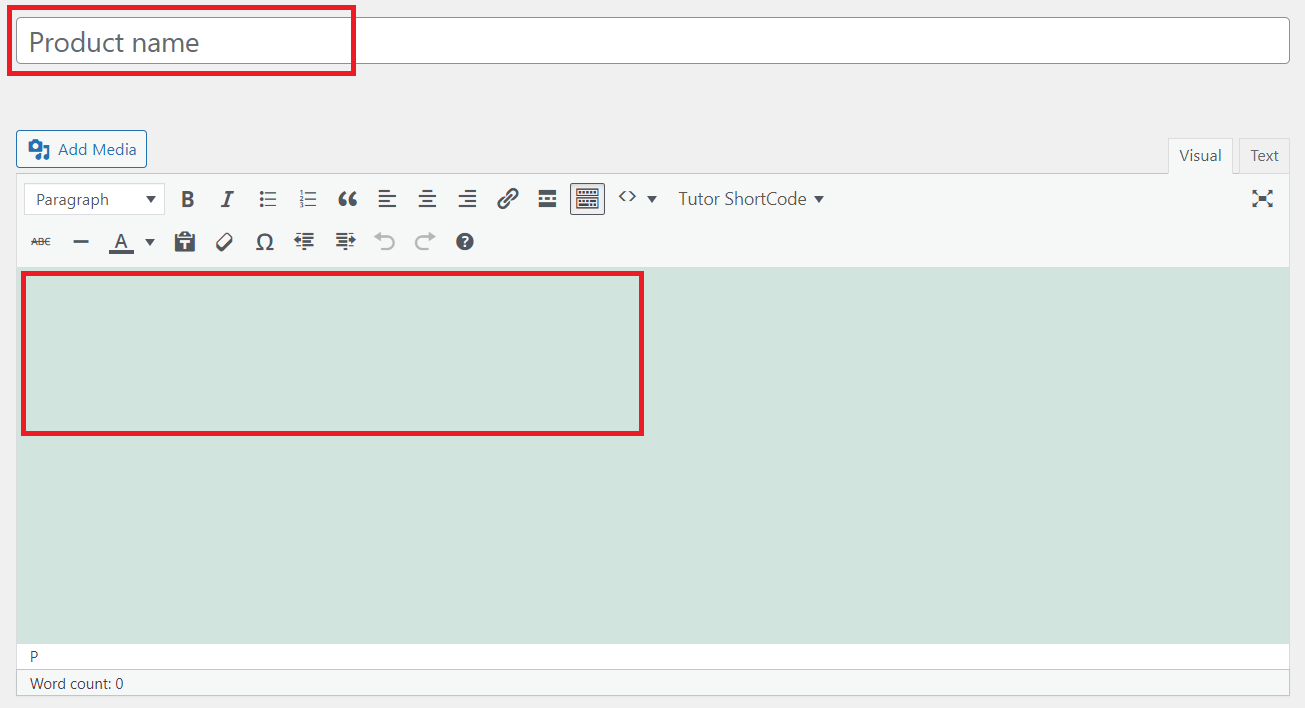Viewport: 1305px width, 708px height.
Task: Click the Undo arrow
Action: click(384, 242)
